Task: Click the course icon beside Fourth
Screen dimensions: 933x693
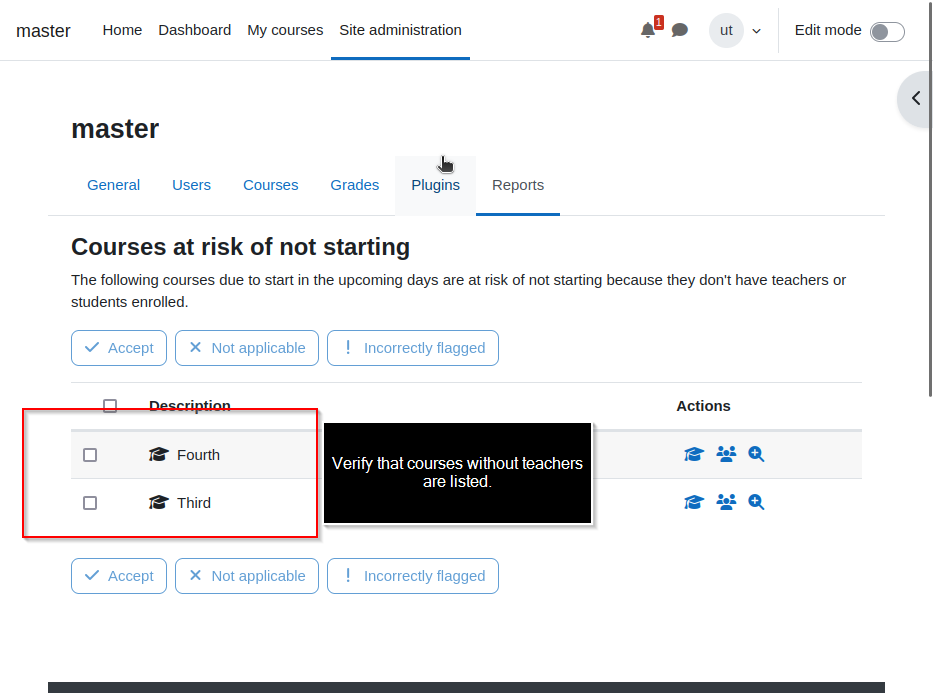Action: pos(158,454)
